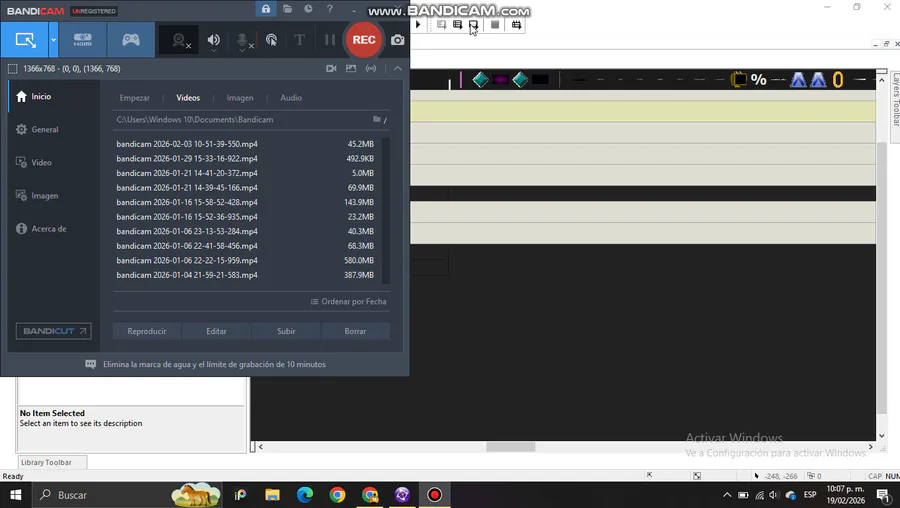The image size is (900, 508).
Task: Click the dashed rectangle area selection icon
Action: click(12, 69)
